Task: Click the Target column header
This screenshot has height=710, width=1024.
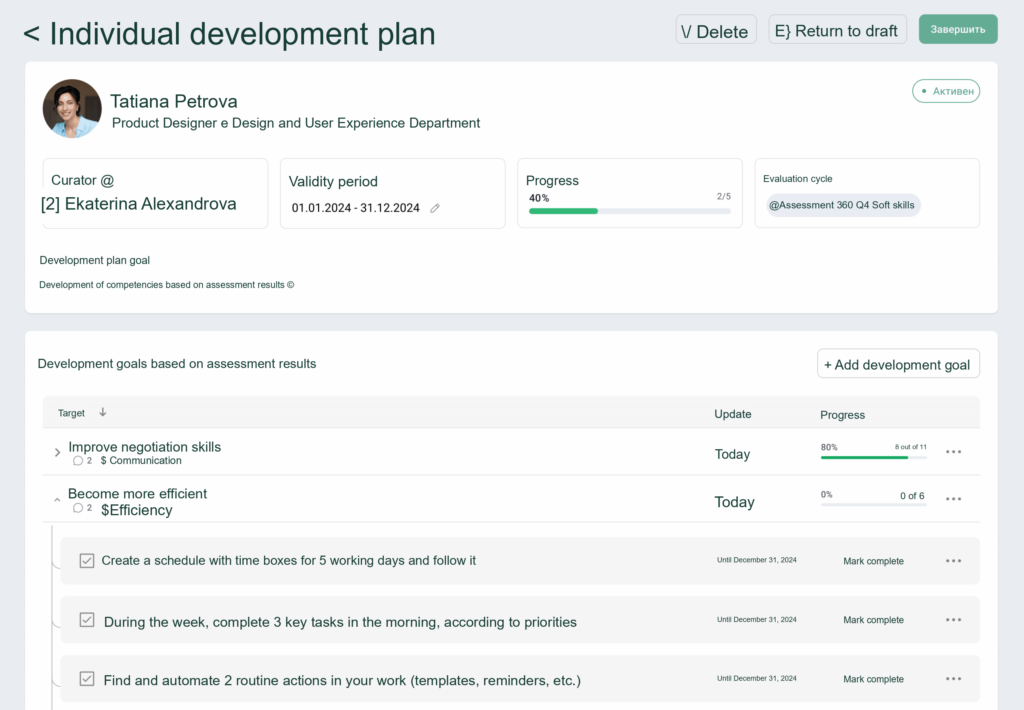Action: click(71, 413)
